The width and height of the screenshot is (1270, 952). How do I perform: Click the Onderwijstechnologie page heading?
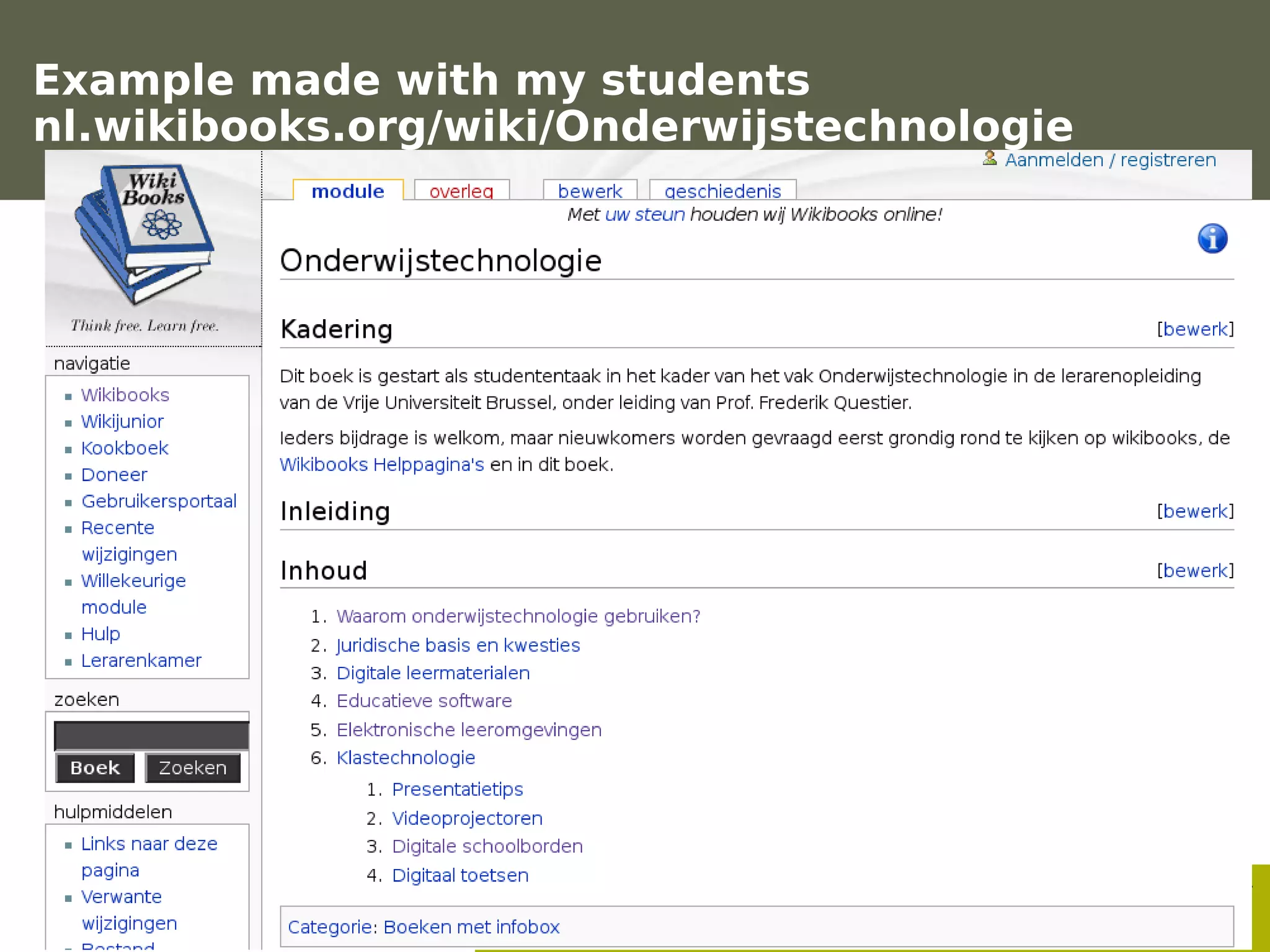coord(440,261)
